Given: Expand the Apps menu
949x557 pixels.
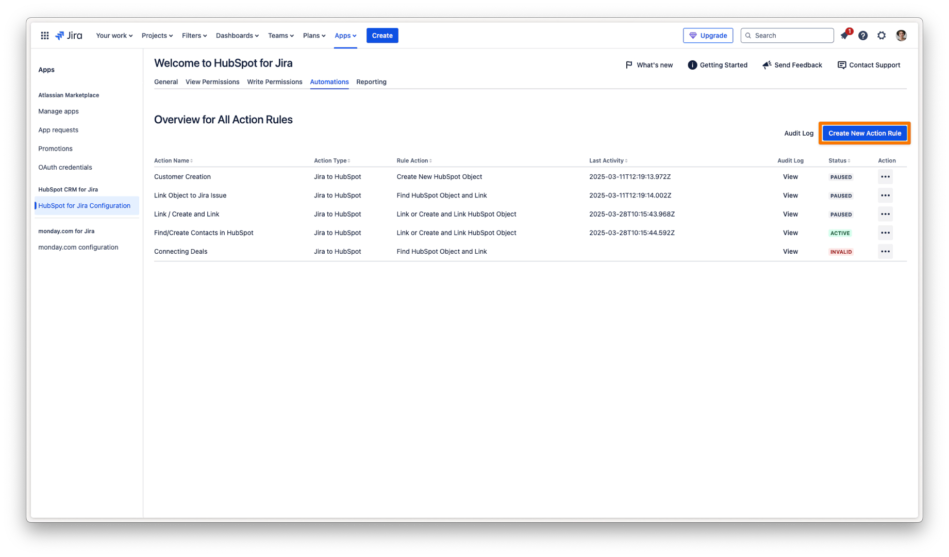Looking at the screenshot, I should pyautogui.click(x=346, y=36).
